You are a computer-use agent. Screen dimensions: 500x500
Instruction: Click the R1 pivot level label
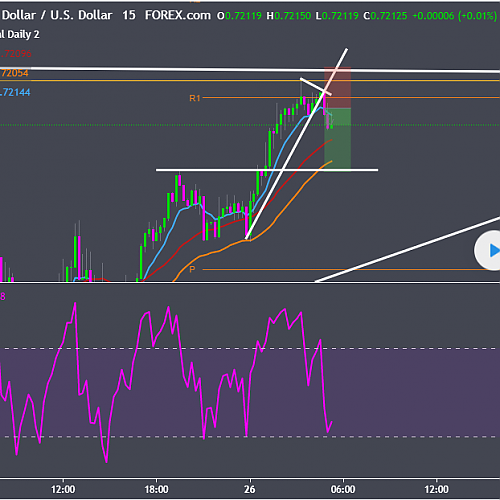(195, 98)
